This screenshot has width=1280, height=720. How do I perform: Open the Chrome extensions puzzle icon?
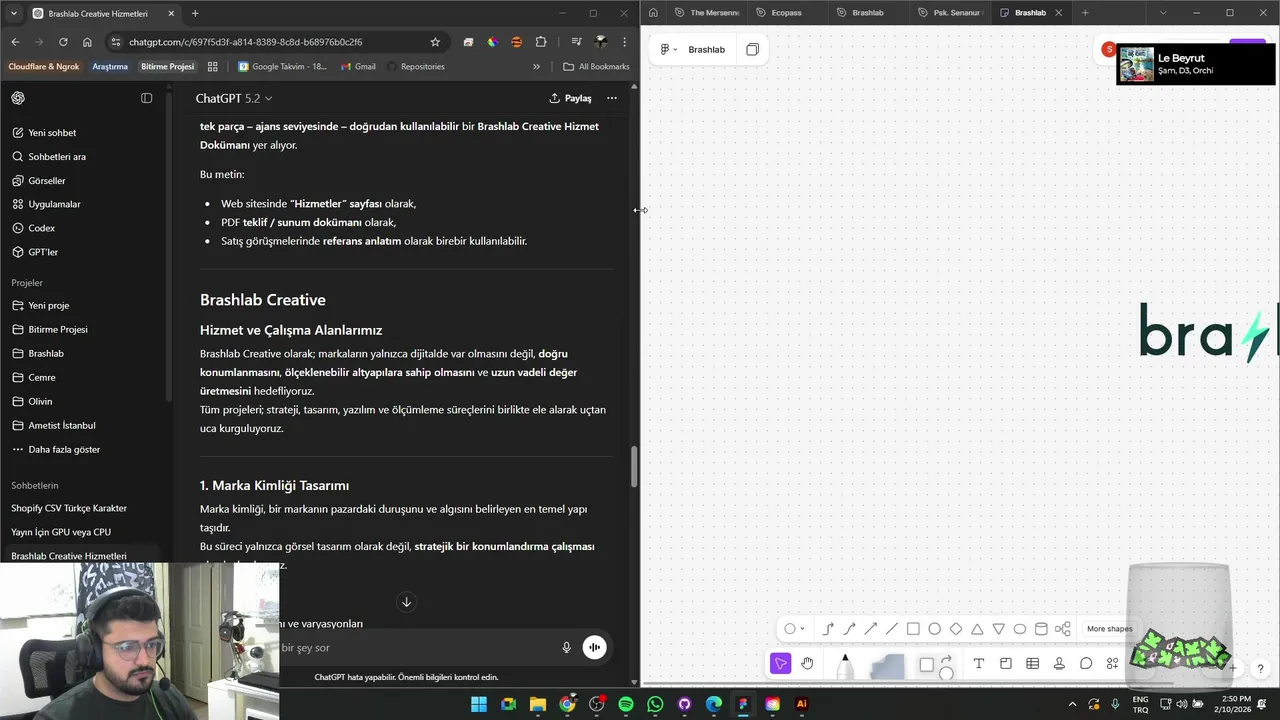[x=541, y=42]
